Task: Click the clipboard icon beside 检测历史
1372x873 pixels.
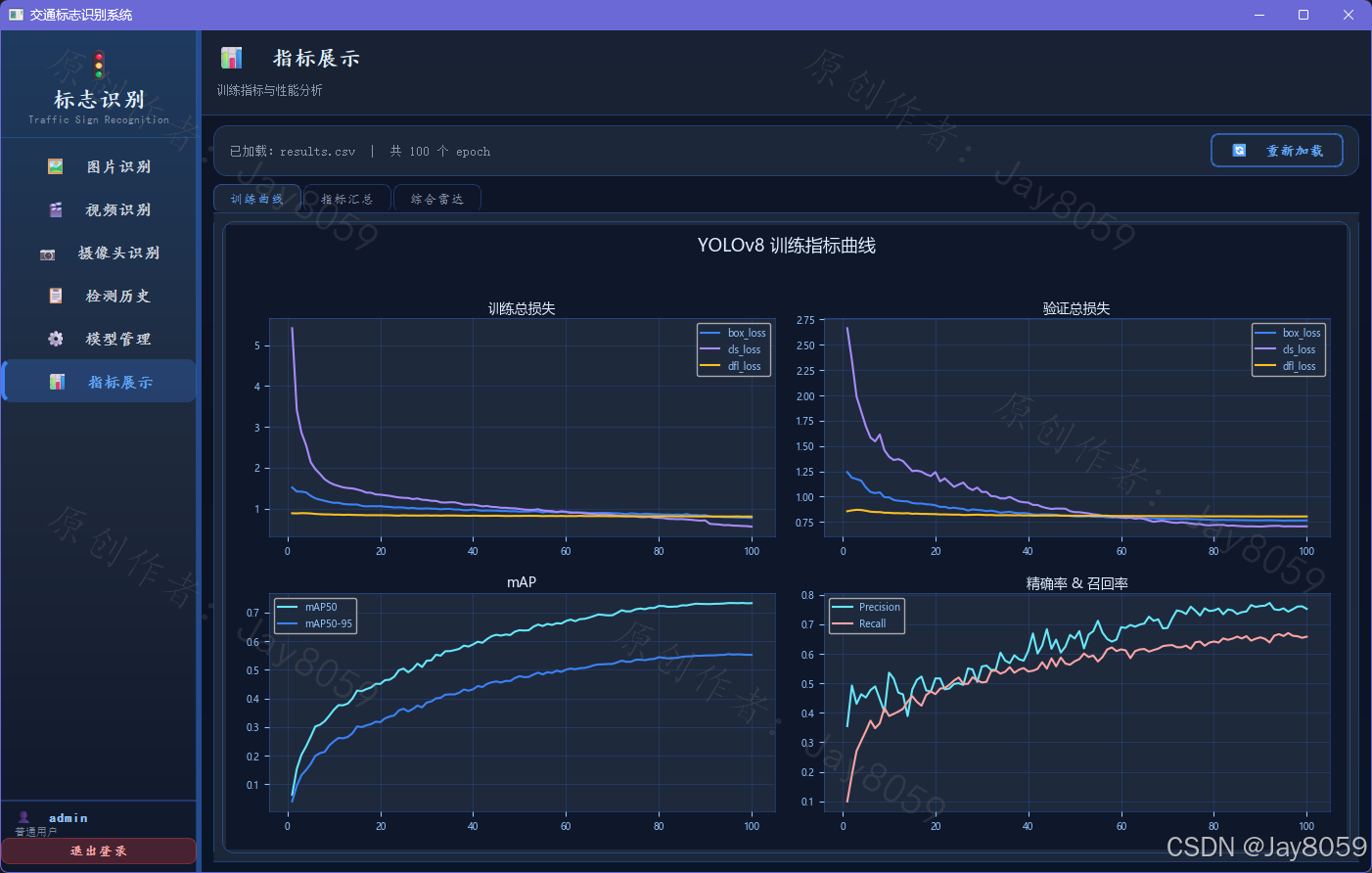Action: (x=56, y=296)
